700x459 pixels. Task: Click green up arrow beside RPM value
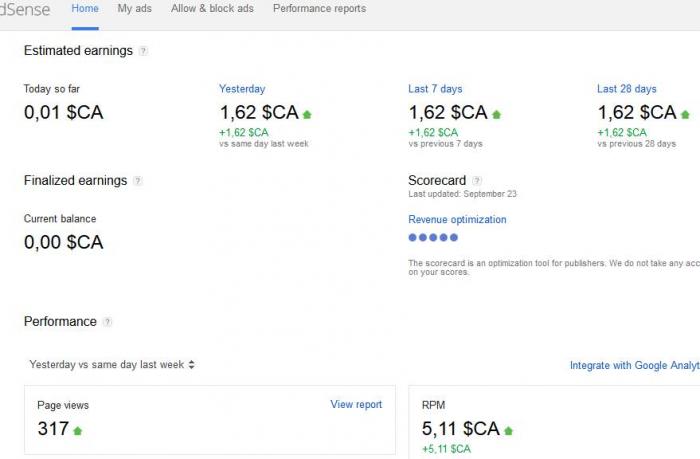pos(508,431)
